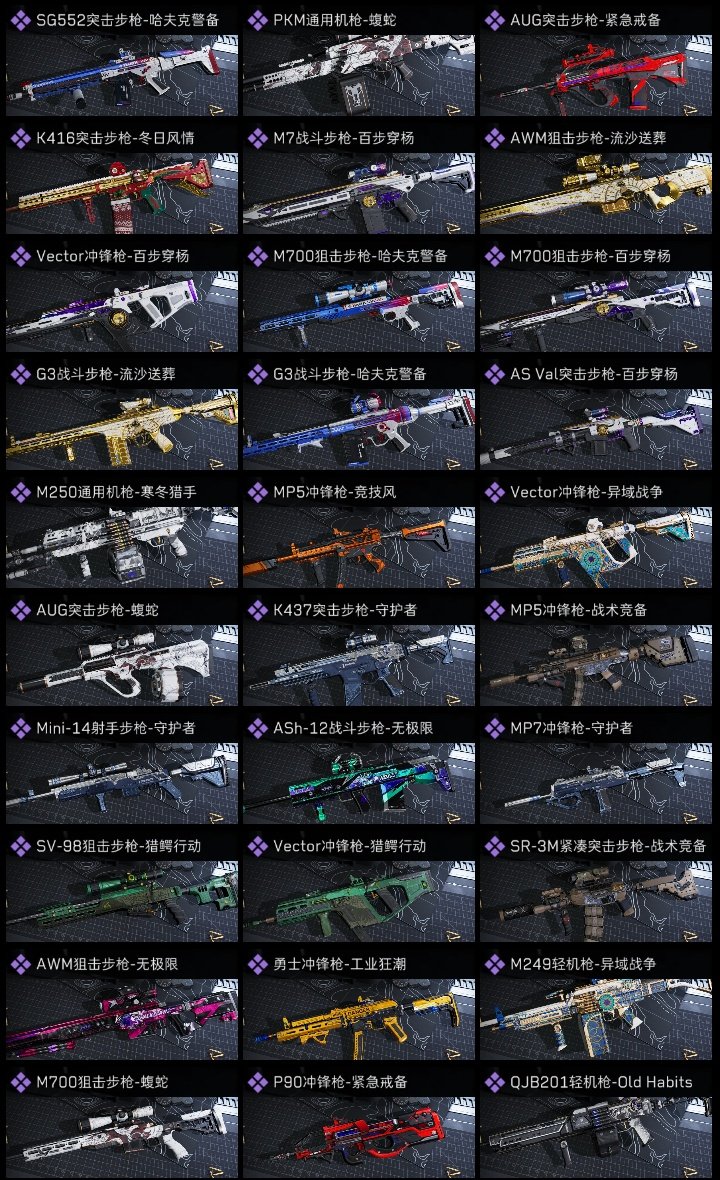Select the K437突击步枪-守护者 weapon card
This screenshot has height=1180, width=720.
359,651
